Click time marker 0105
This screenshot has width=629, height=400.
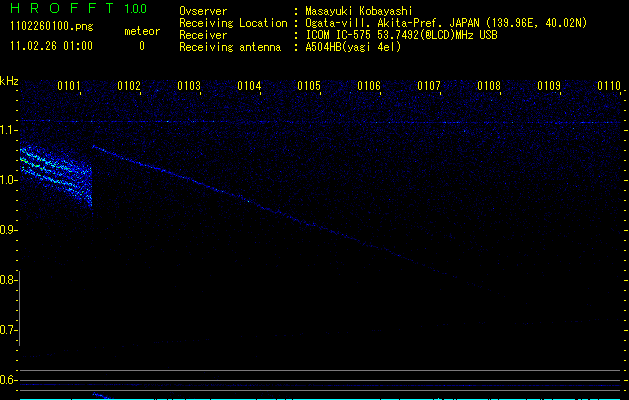[309, 86]
